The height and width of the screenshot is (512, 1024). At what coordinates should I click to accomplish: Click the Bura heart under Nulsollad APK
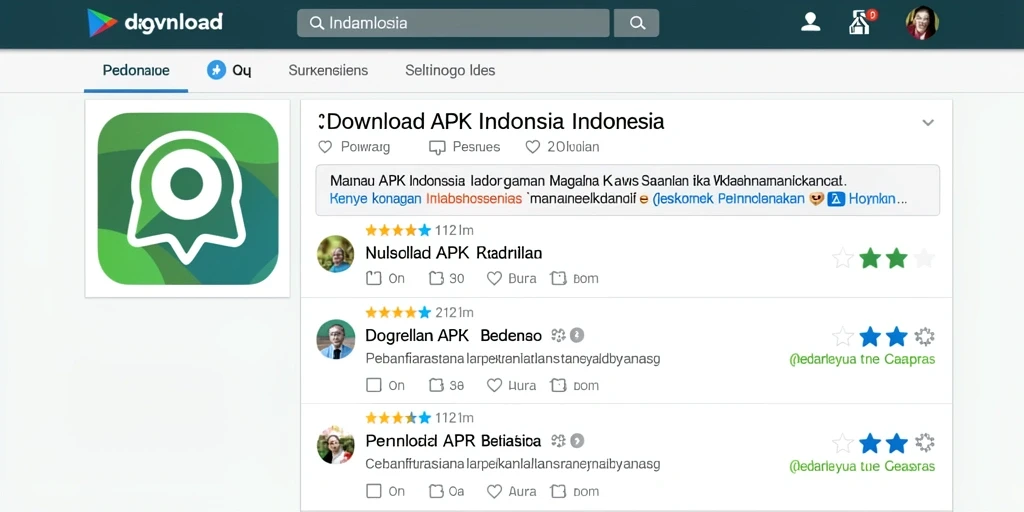(494, 279)
